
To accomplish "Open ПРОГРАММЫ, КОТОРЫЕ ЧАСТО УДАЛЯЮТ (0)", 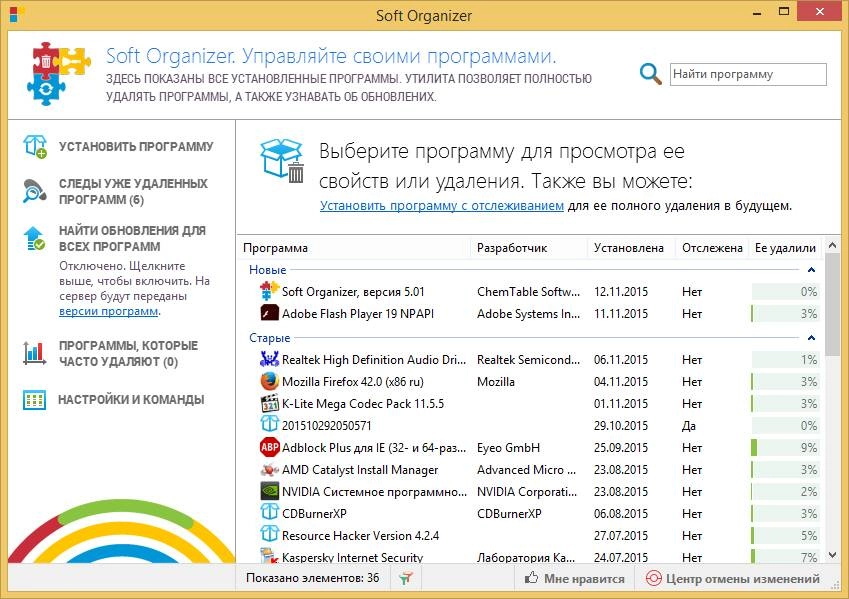I will point(128,354).
